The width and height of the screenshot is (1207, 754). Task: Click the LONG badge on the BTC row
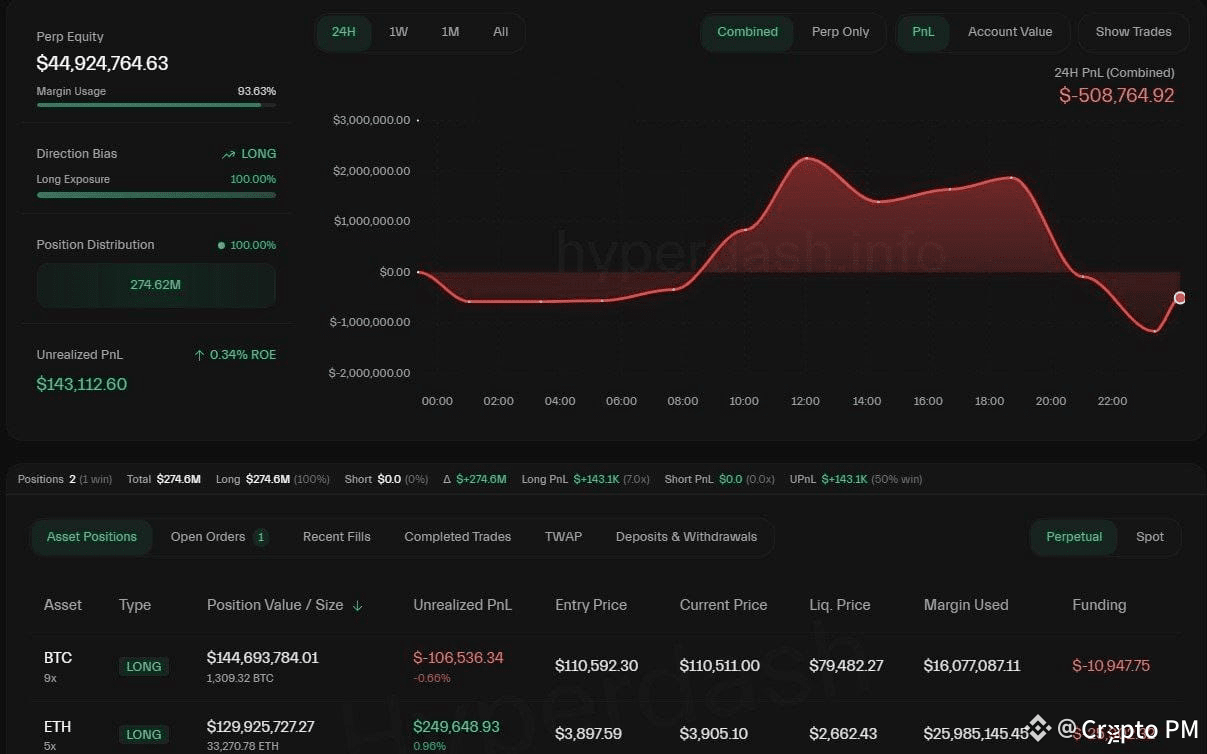(x=143, y=666)
